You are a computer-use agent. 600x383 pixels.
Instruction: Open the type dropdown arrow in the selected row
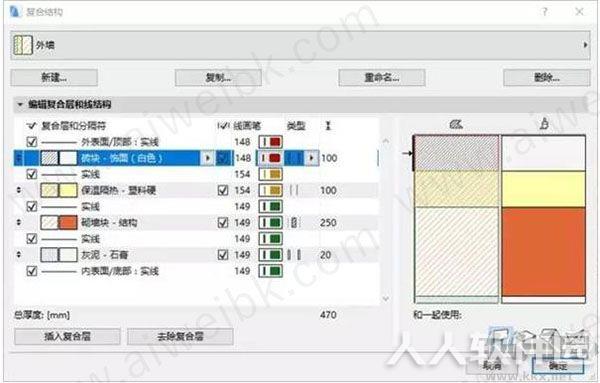click(312, 158)
